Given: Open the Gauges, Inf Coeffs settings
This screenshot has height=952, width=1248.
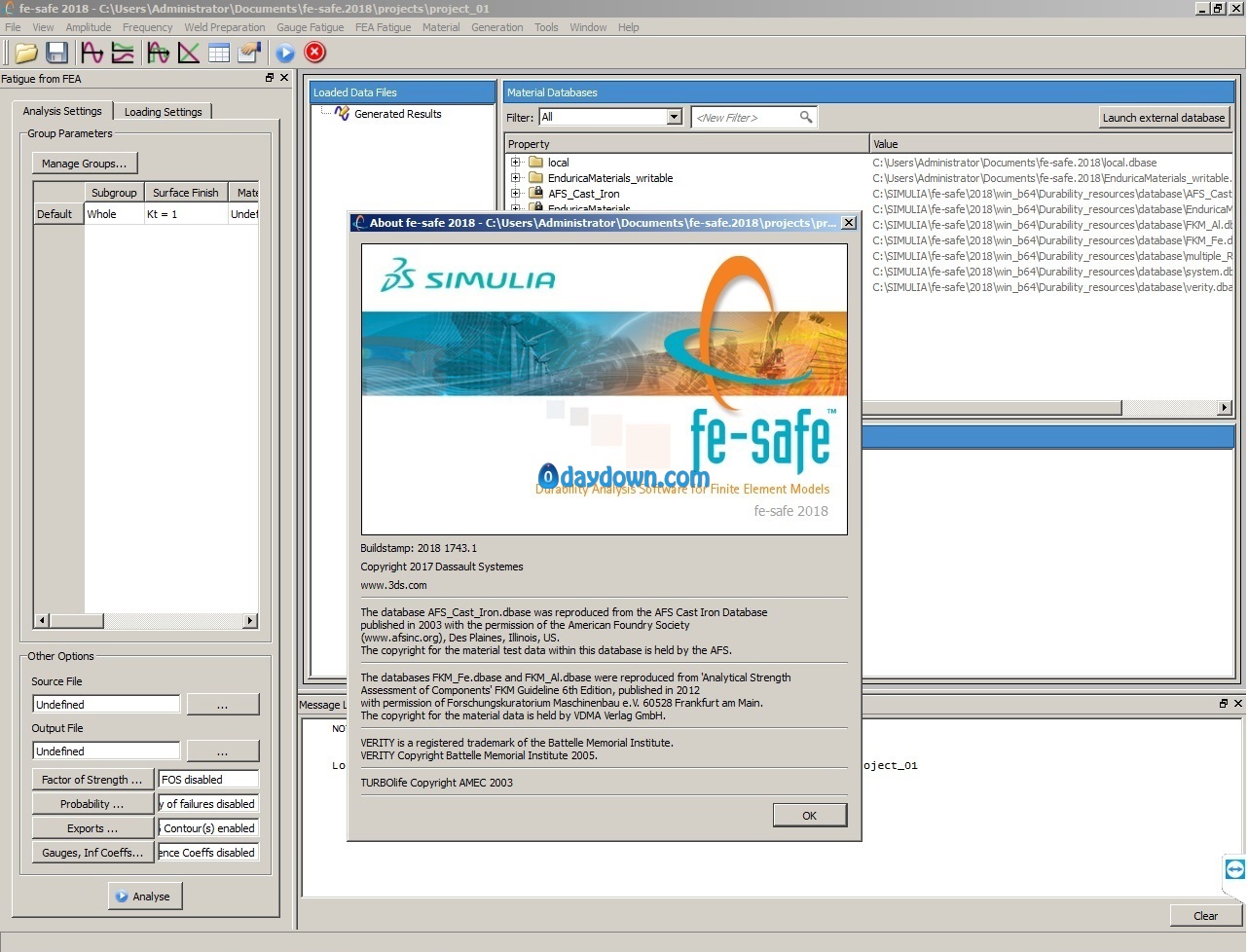Looking at the screenshot, I should pyautogui.click(x=92, y=853).
